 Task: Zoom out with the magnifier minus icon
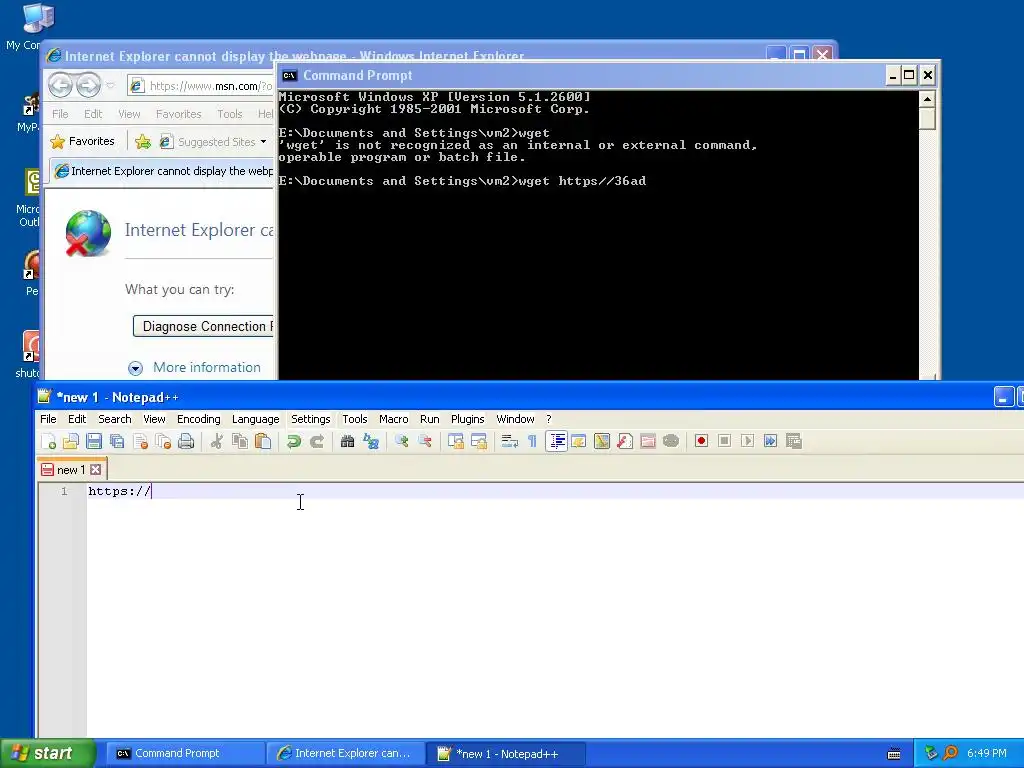tap(424, 441)
